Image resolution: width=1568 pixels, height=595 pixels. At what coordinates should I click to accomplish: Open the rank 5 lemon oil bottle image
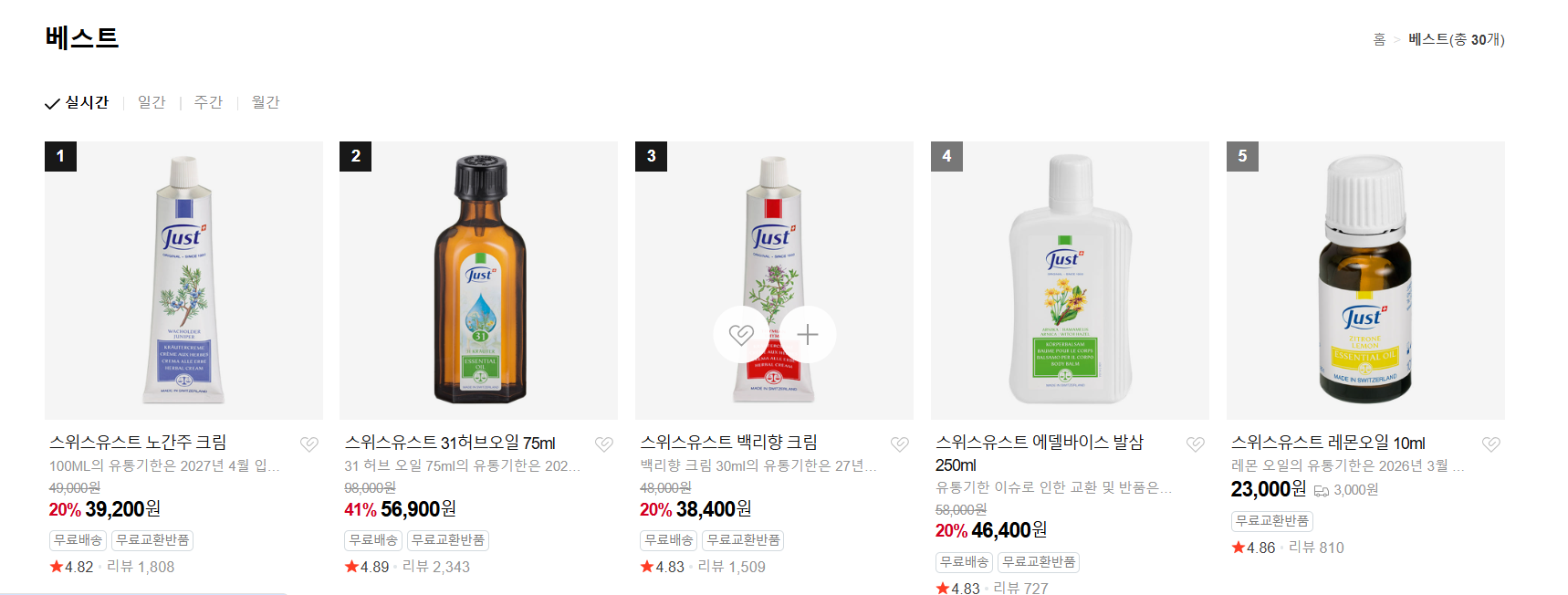point(1365,280)
